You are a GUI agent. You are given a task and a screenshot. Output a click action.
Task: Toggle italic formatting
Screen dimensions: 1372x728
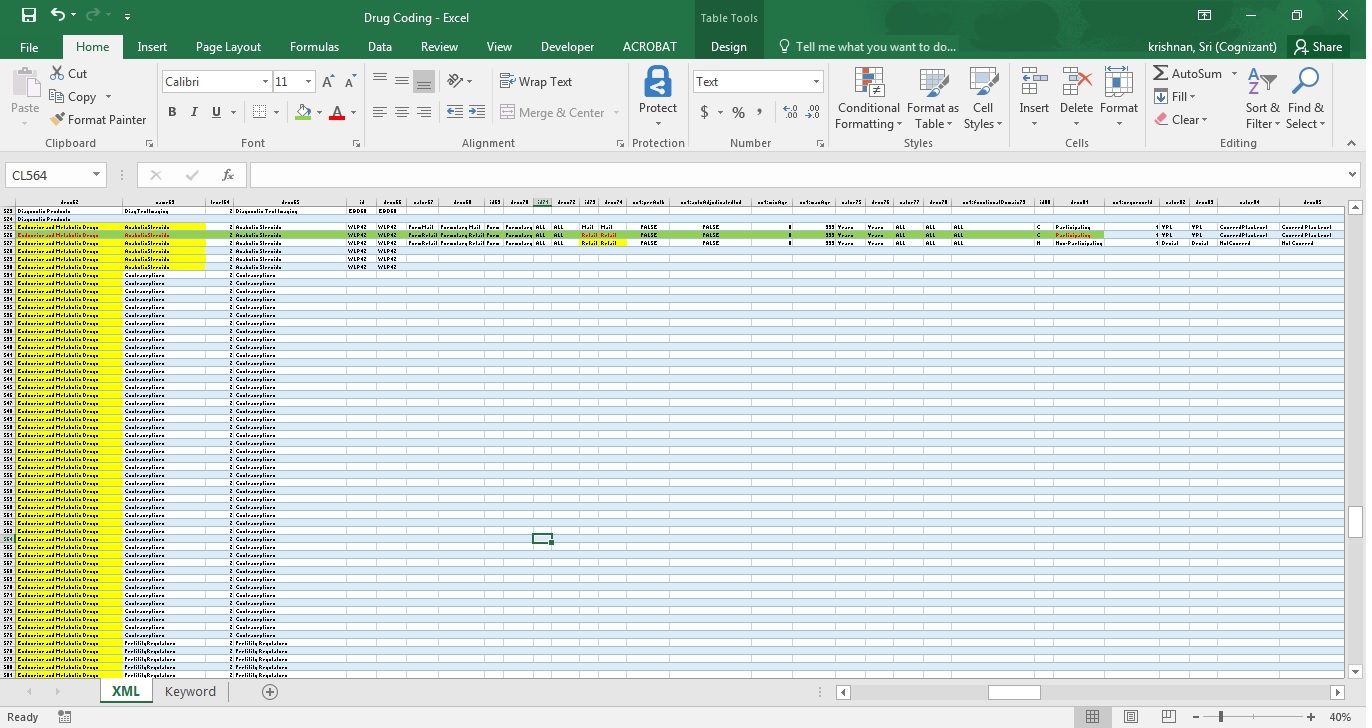click(193, 112)
